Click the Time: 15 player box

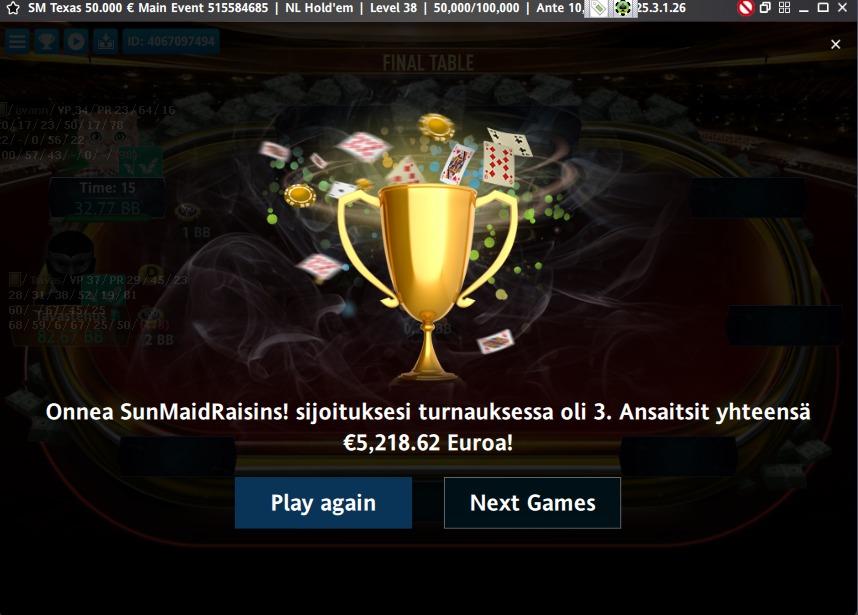pos(107,198)
